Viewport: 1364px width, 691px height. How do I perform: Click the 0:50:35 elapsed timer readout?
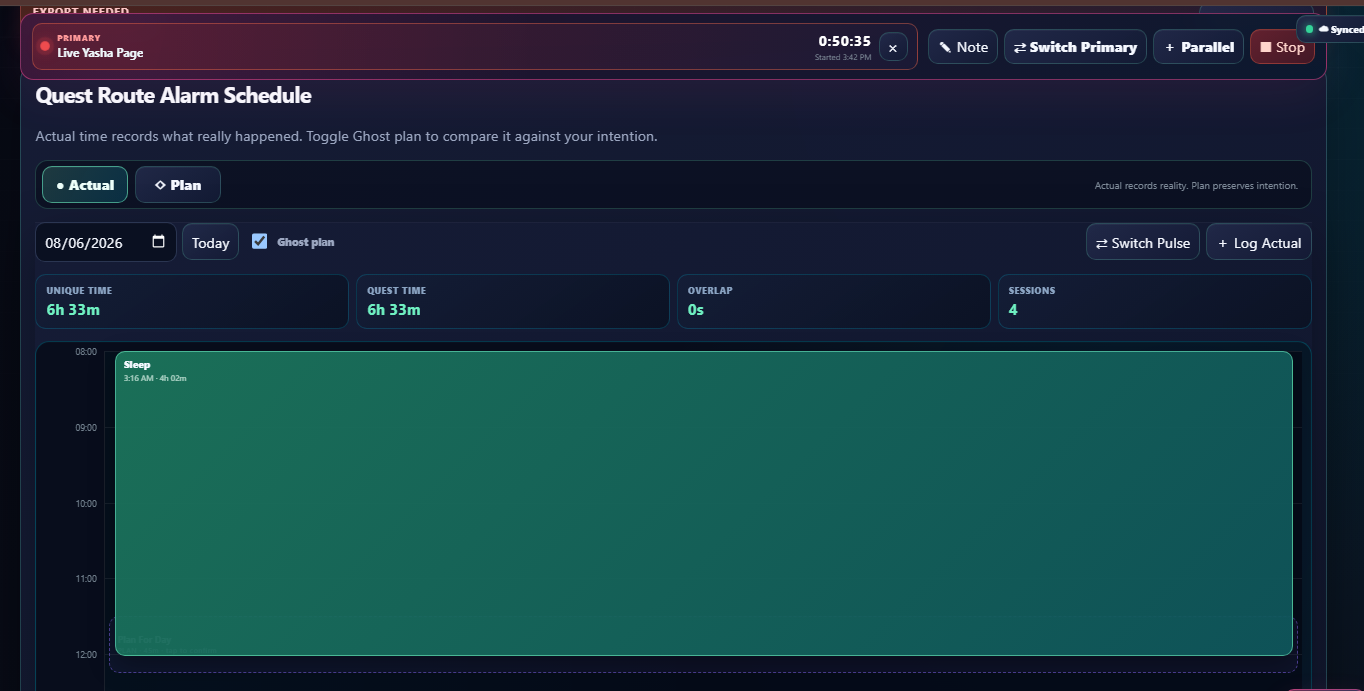pyautogui.click(x=844, y=41)
